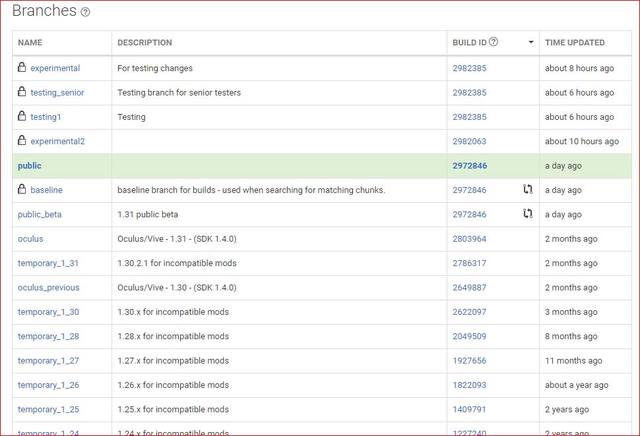This screenshot has width=640, height=436.
Task: Click the help icon beside Branches heading
Action: (85, 13)
